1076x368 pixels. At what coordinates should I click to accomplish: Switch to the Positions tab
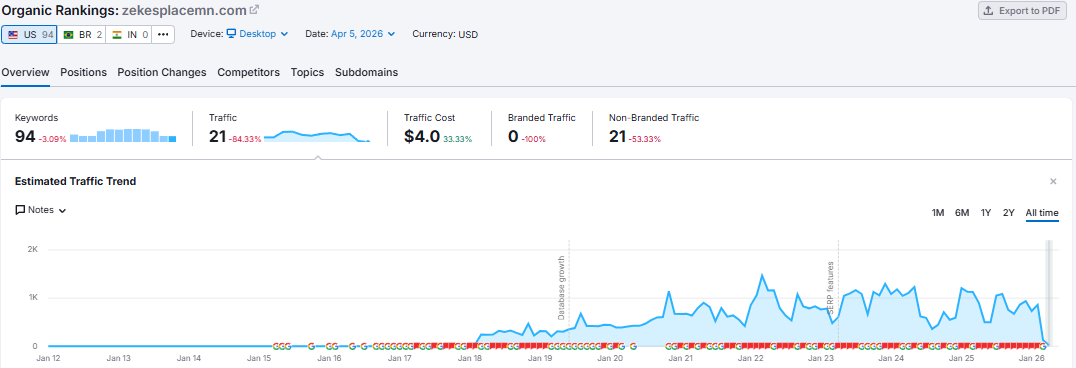(84, 72)
